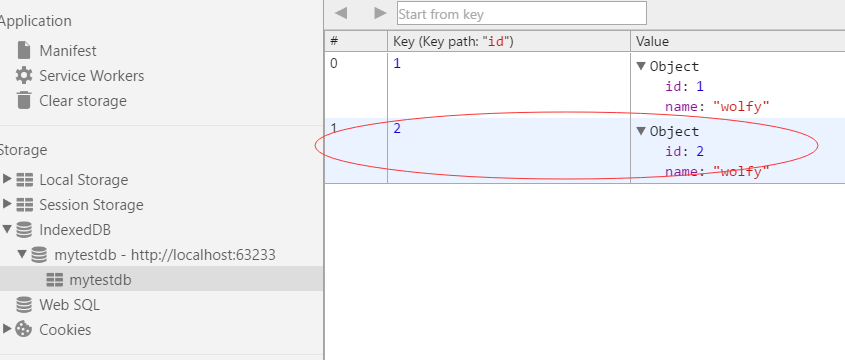Expand the Session Storage tree node
Image resolution: width=845 pixels, height=360 pixels.
[x=7, y=204]
